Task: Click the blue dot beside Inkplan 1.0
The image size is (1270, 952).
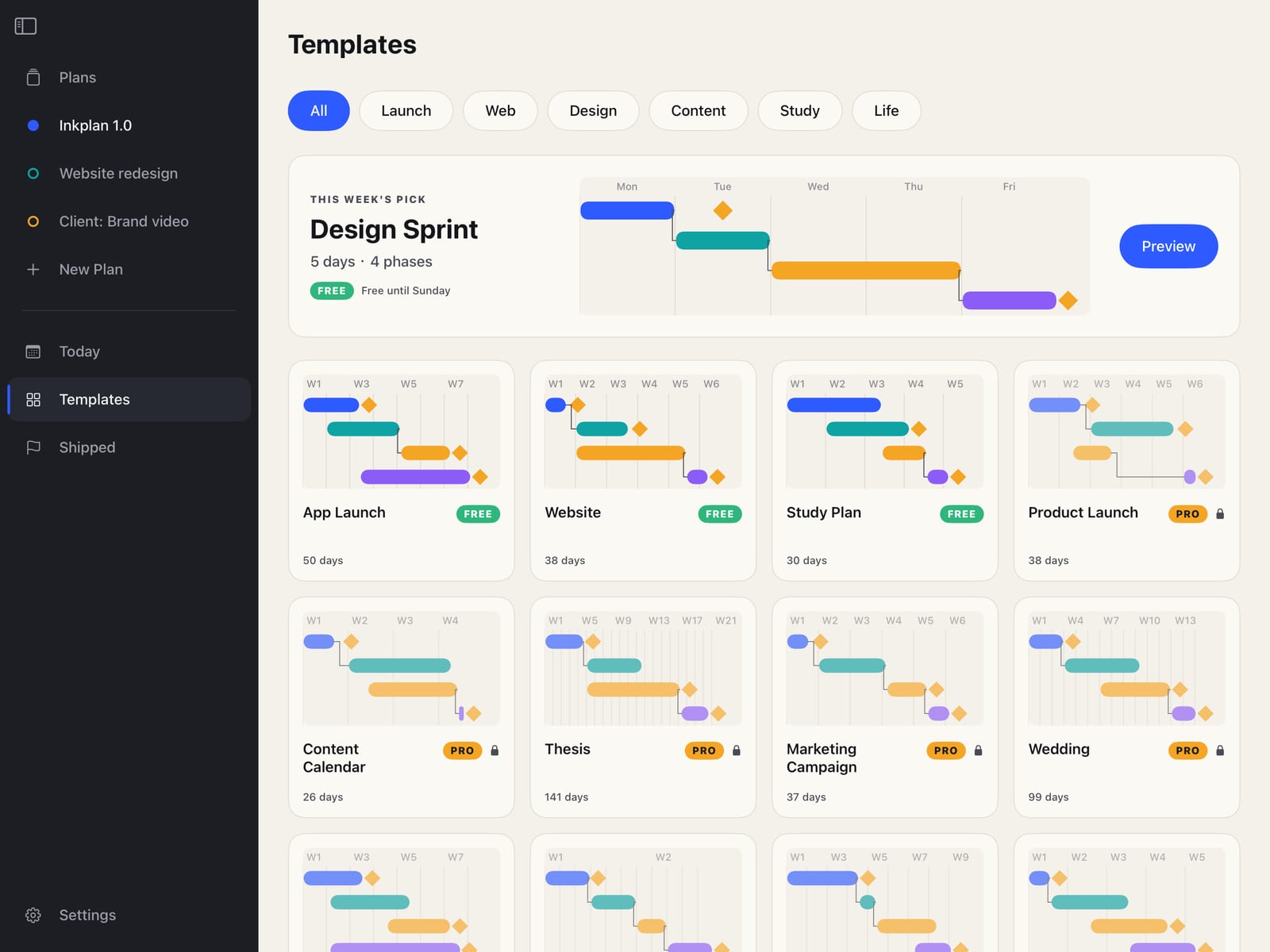Action: click(x=33, y=125)
